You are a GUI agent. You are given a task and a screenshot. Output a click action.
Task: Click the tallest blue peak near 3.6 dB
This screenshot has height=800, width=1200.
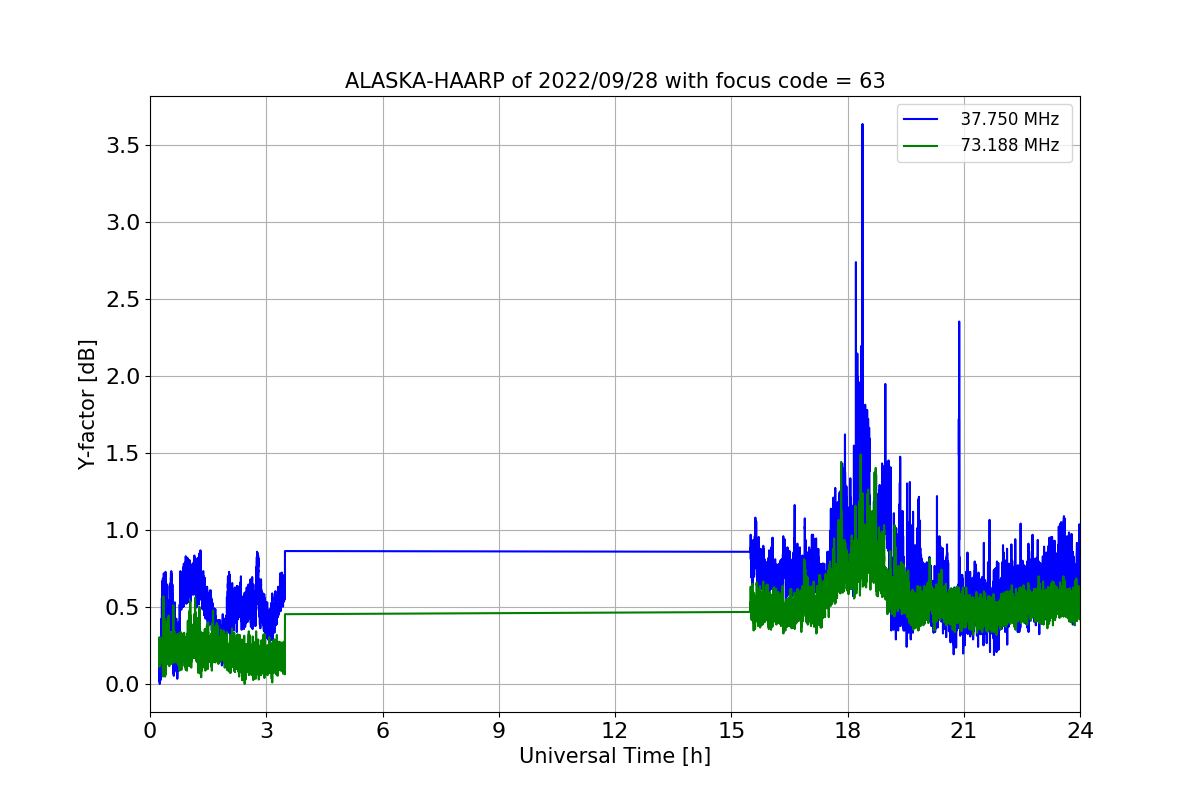pos(862,127)
